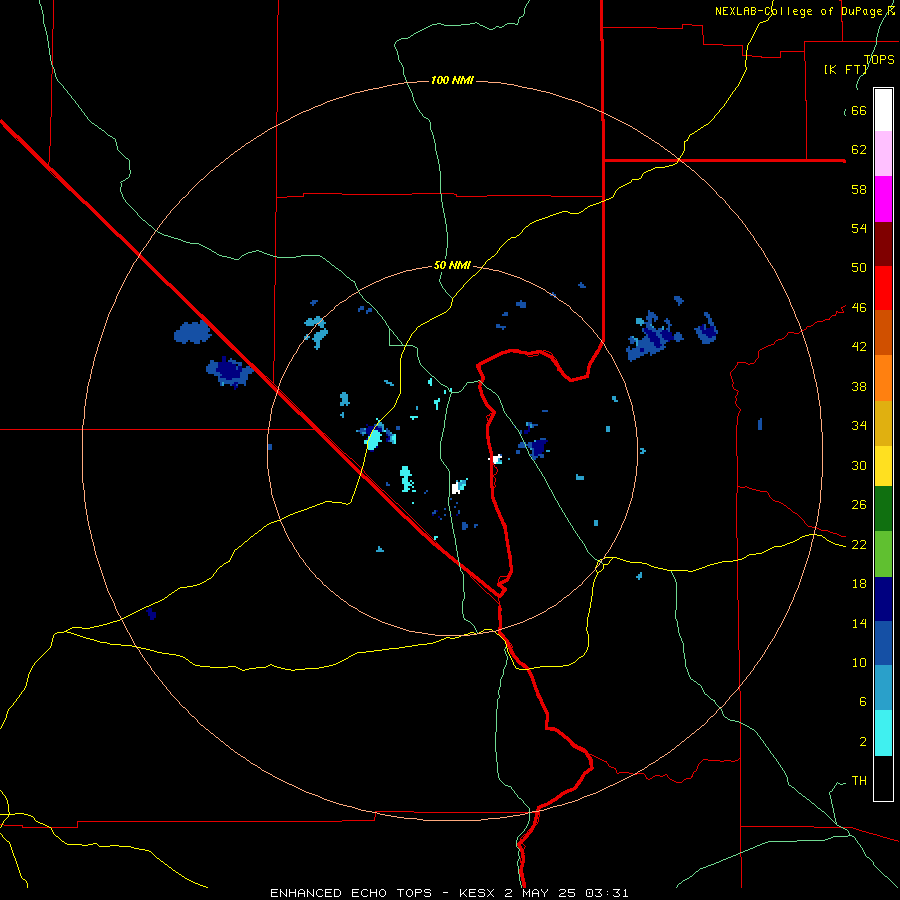Click the legend value "22"
The image size is (900, 900).
pyautogui.click(x=859, y=545)
